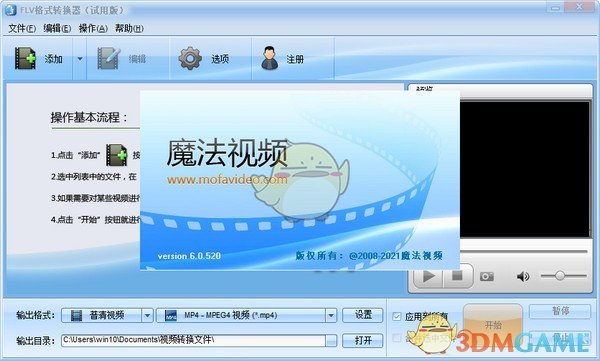The width and height of the screenshot is (600, 361).
Task: Open the 帮助(H) menu
Action: 129,28
